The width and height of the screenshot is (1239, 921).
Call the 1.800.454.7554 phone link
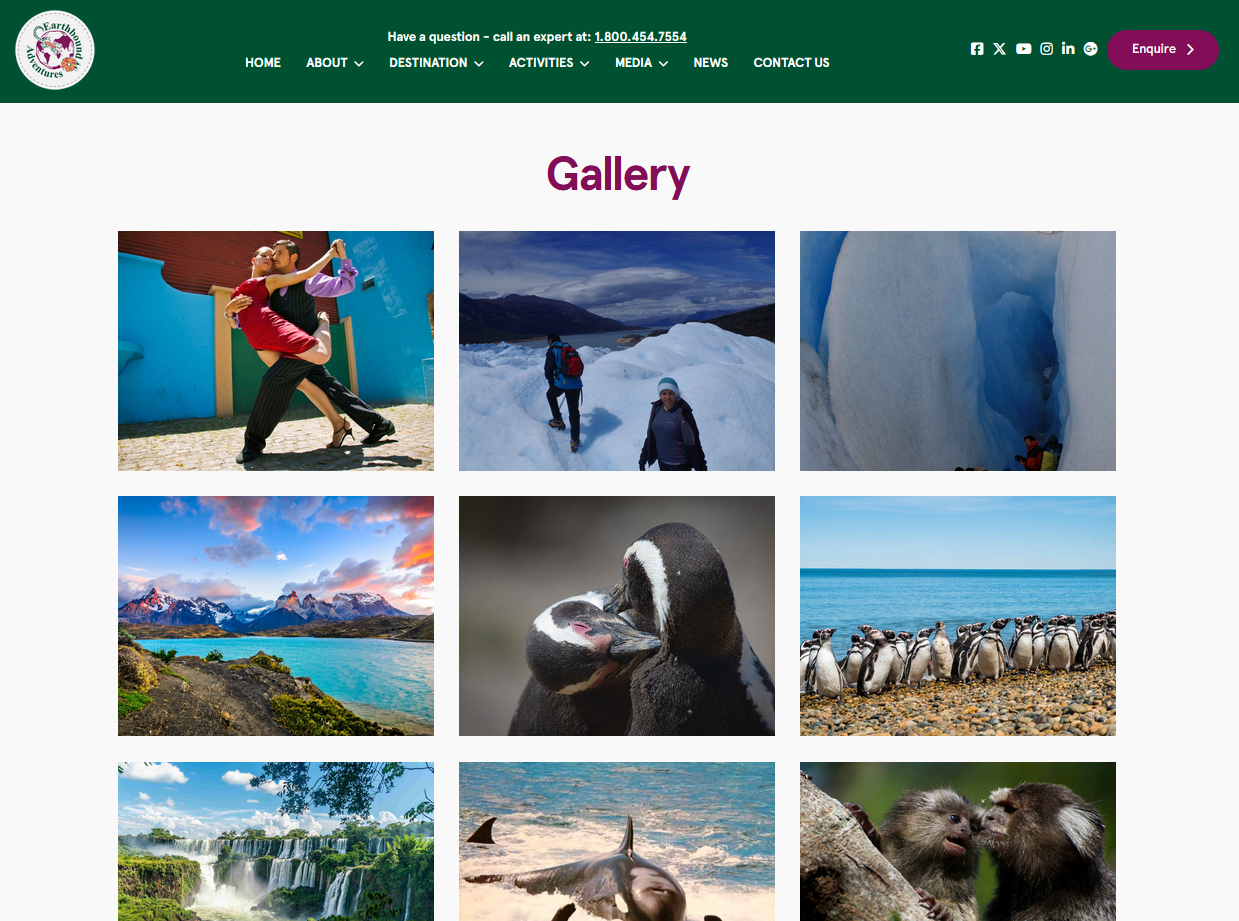click(x=640, y=37)
